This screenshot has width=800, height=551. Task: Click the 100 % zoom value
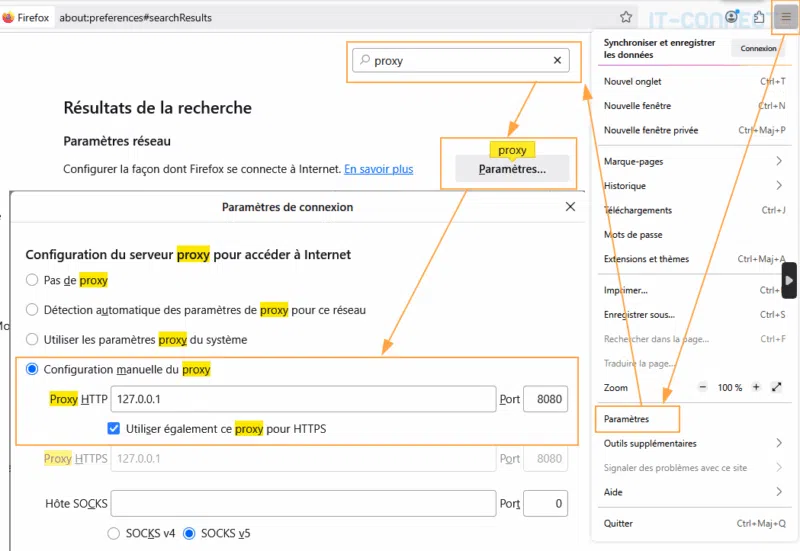click(730, 388)
